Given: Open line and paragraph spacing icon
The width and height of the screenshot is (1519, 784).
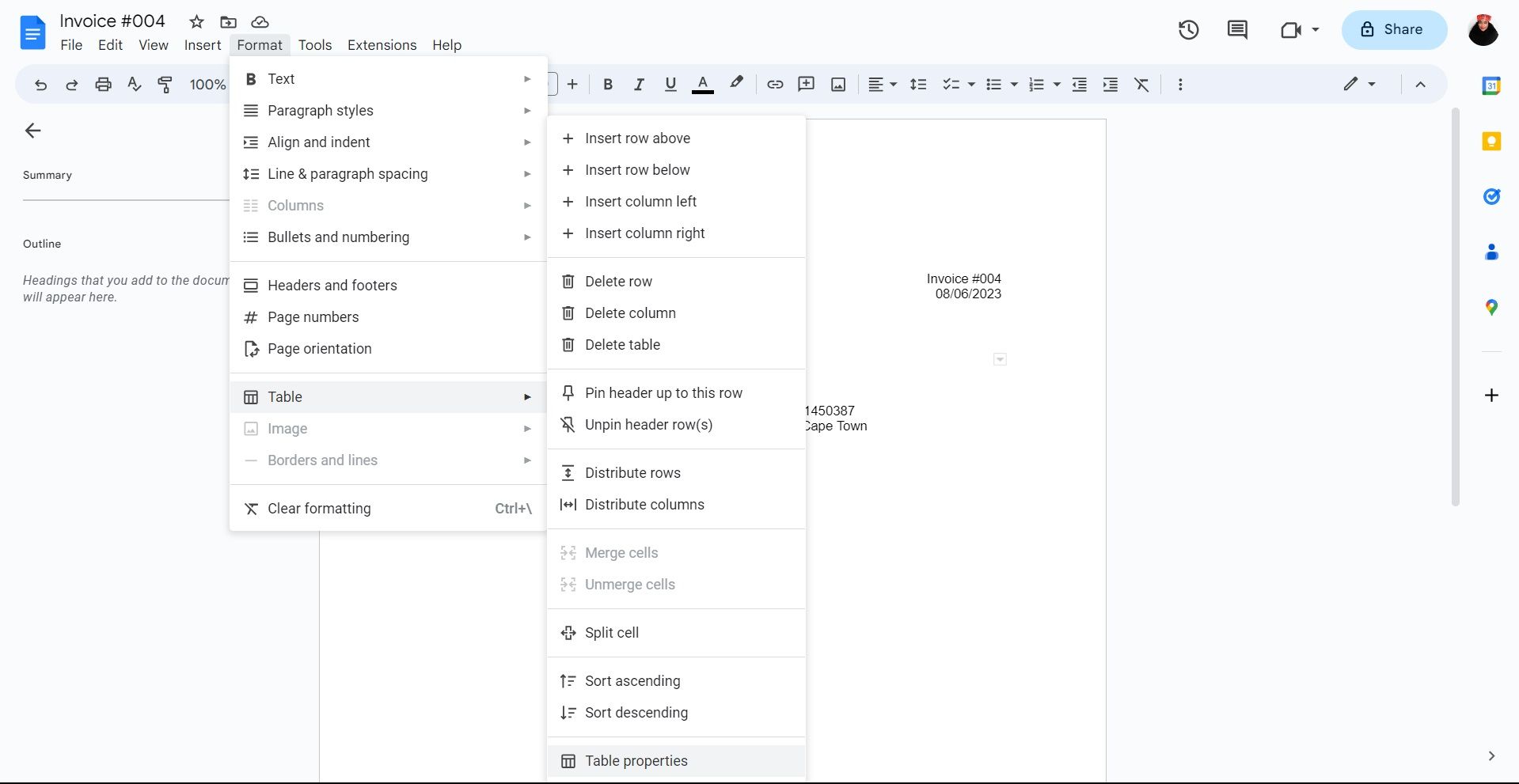Looking at the screenshot, I should (918, 85).
